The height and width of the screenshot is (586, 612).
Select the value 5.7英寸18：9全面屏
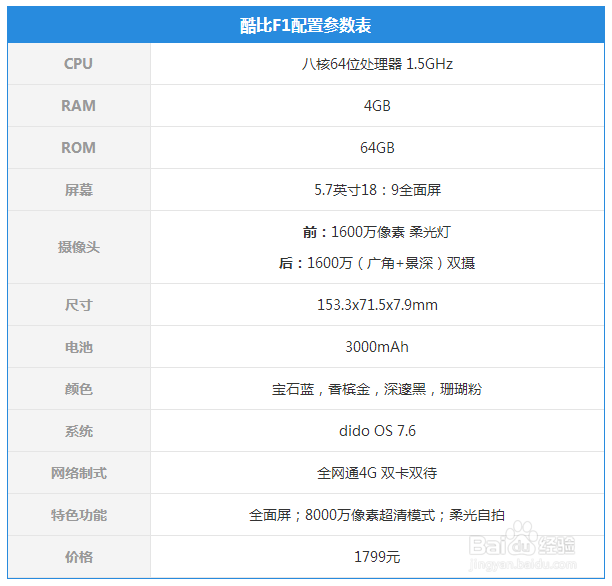(x=377, y=190)
